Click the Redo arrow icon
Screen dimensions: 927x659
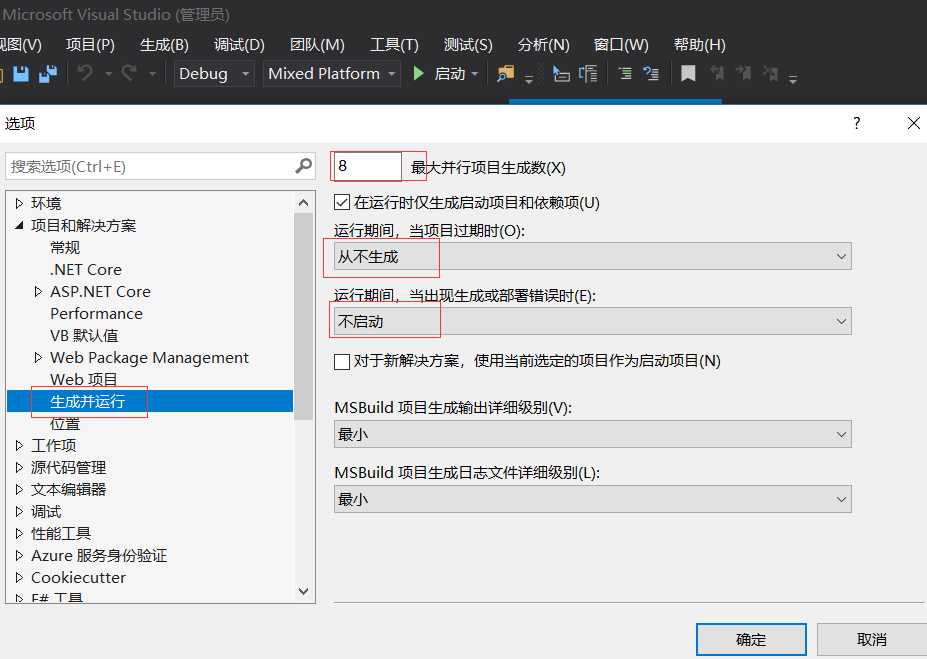click(x=129, y=73)
